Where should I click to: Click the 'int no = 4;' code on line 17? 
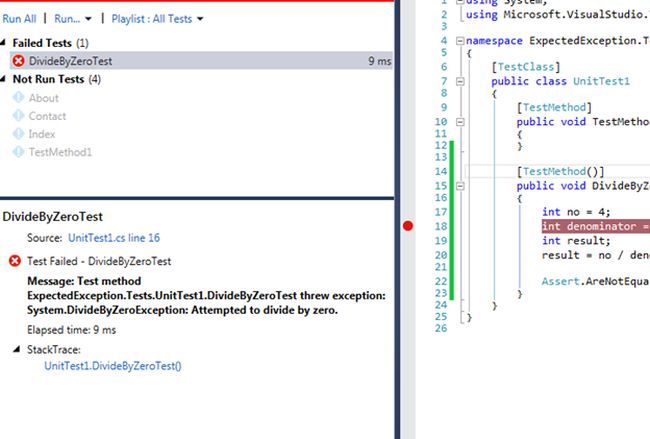(576, 212)
